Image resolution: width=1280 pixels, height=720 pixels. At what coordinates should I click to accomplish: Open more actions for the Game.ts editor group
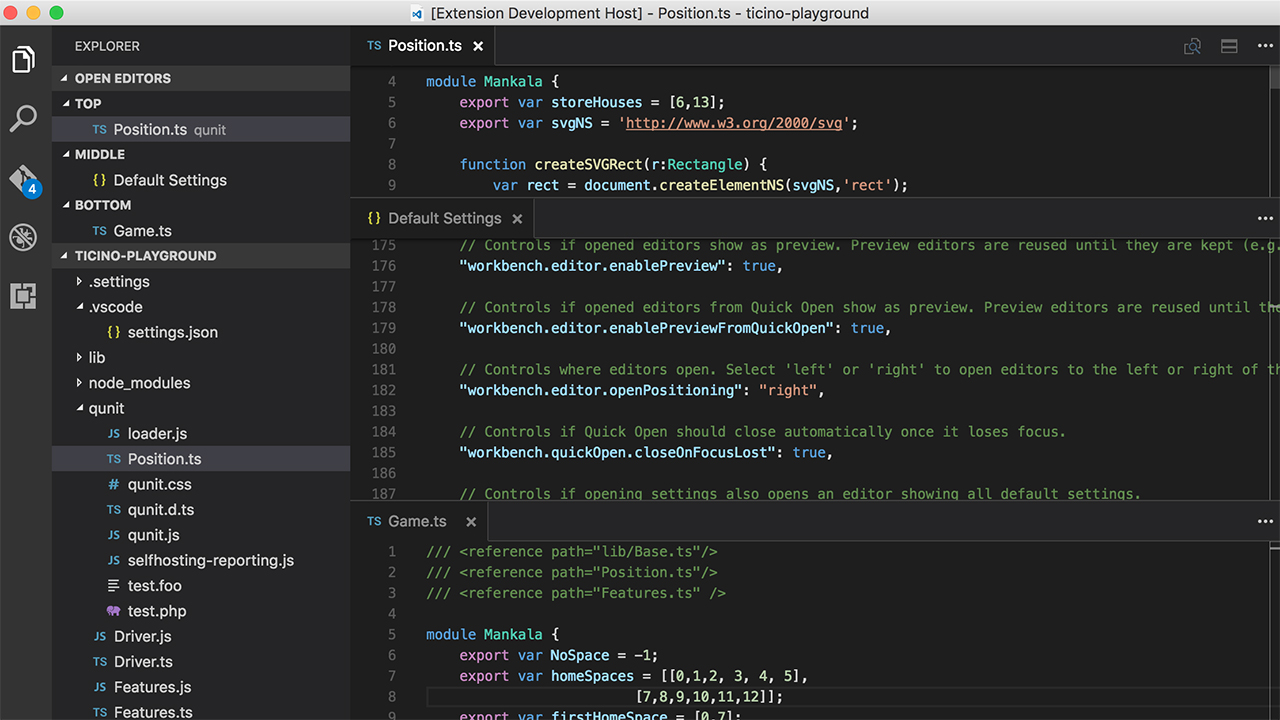[x=1265, y=521]
